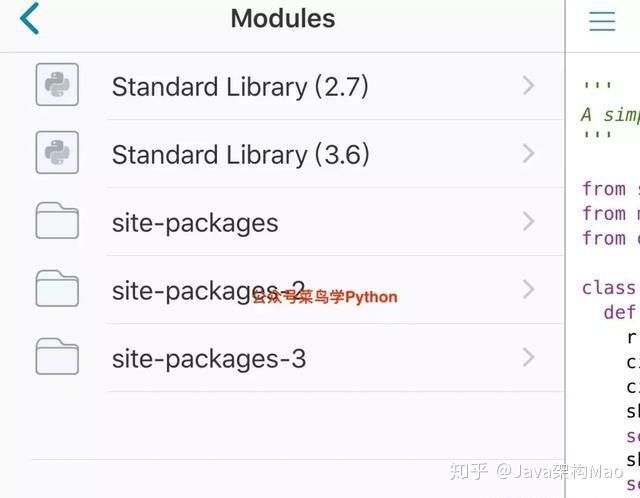640x498 pixels.
Task: Click the folder icon beside site-packages
Action: tap(57, 220)
